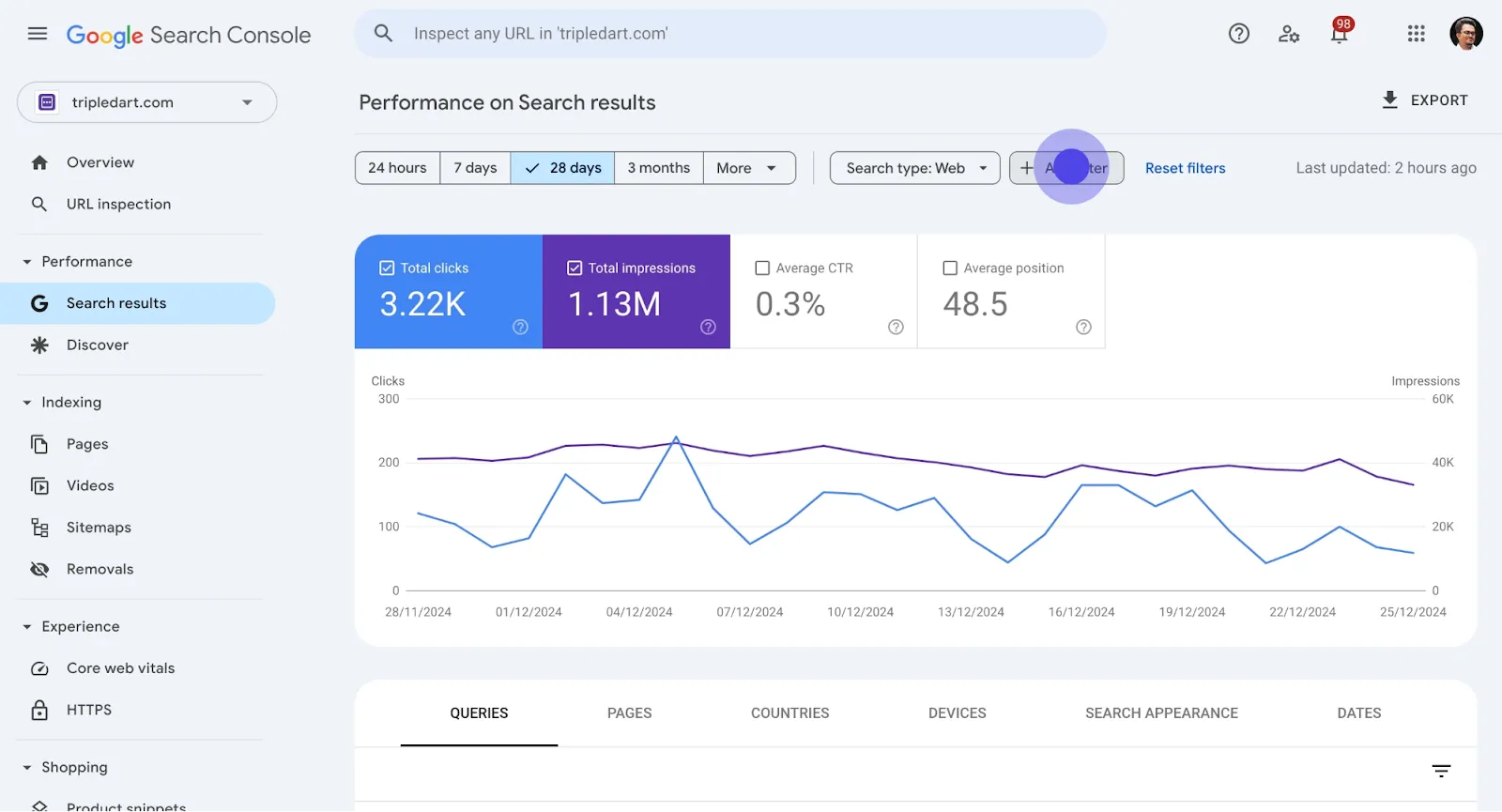Open URL inspection in the sidebar
Viewport: 1502px width, 812px height.
point(119,204)
